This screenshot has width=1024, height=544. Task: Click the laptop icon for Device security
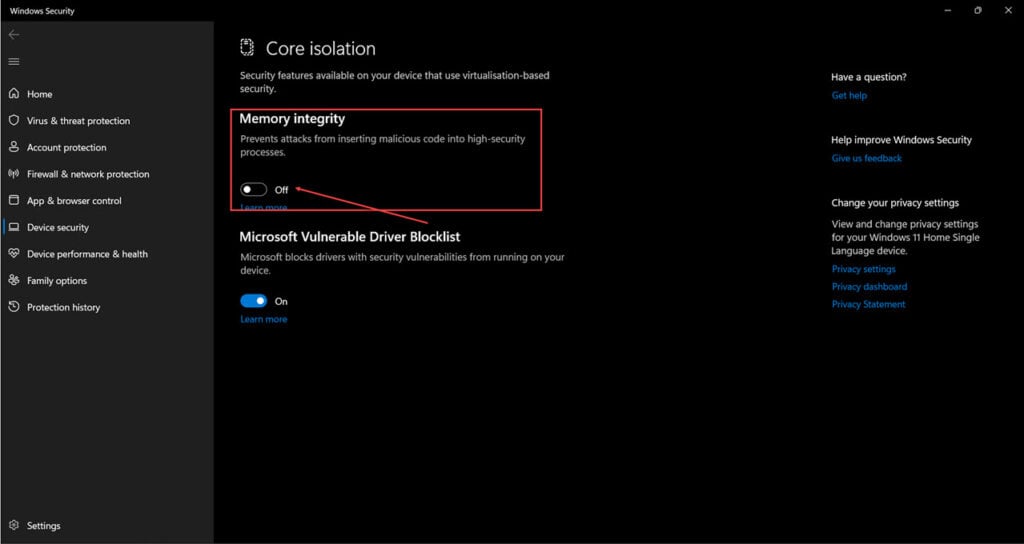click(x=14, y=227)
